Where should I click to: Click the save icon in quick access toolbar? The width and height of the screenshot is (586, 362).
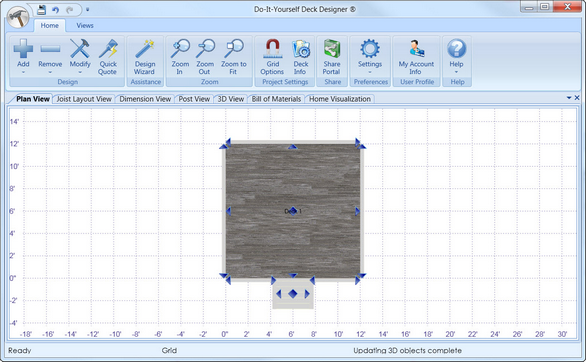pyautogui.click(x=41, y=10)
